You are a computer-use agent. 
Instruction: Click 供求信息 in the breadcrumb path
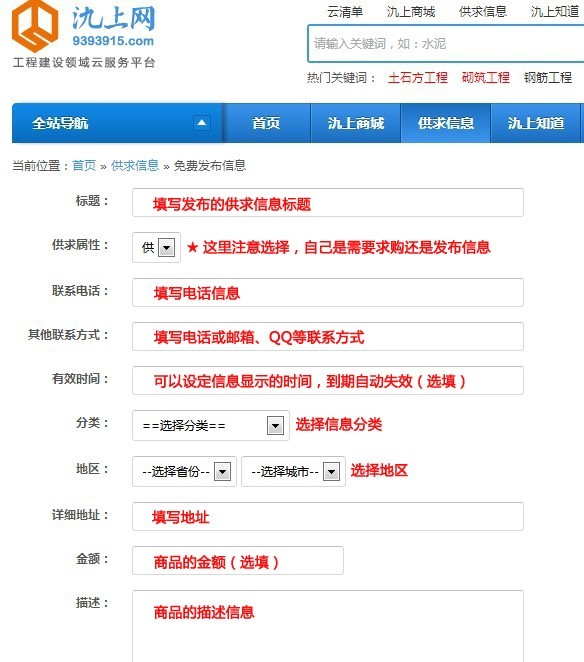click(x=135, y=166)
